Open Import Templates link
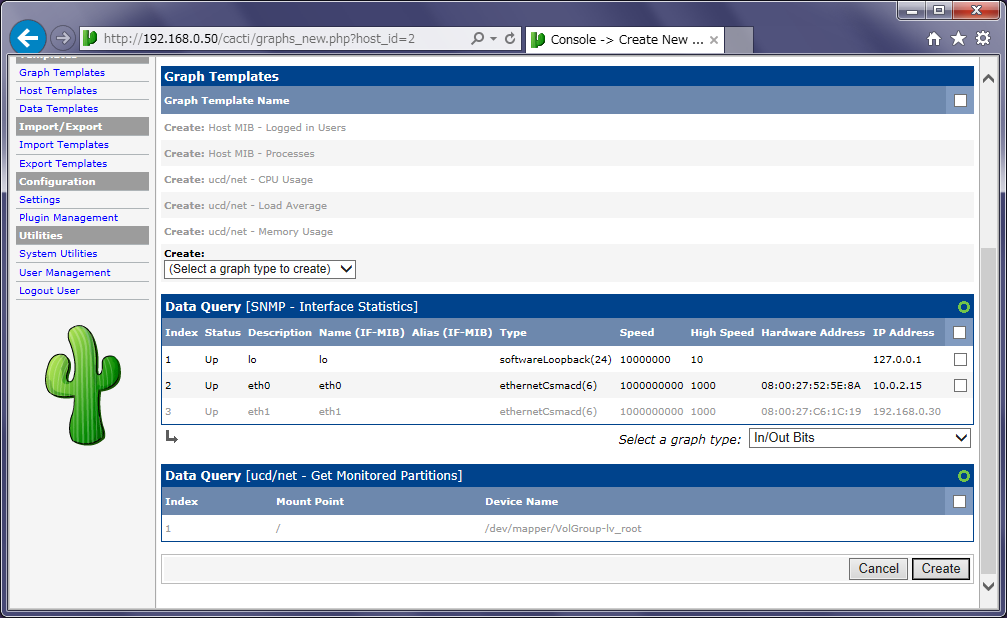The width and height of the screenshot is (1007, 618). tap(64, 145)
